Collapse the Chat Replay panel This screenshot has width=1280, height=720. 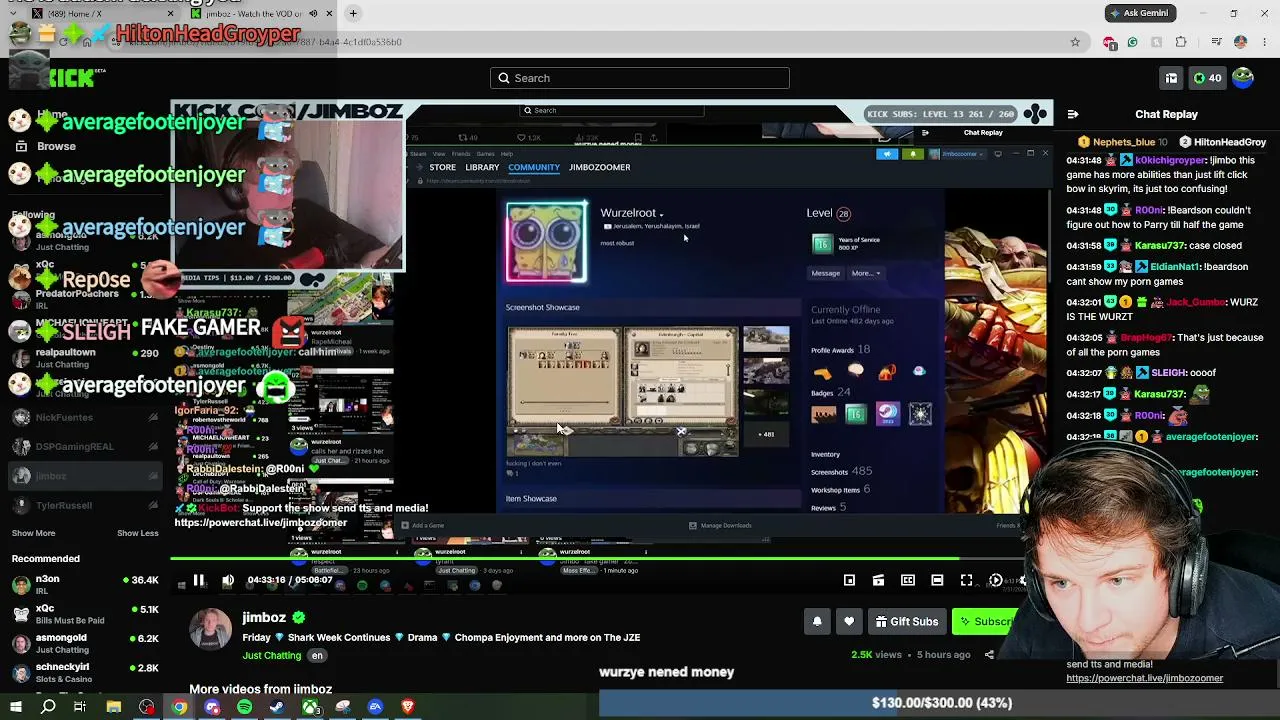[x=1072, y=115]
